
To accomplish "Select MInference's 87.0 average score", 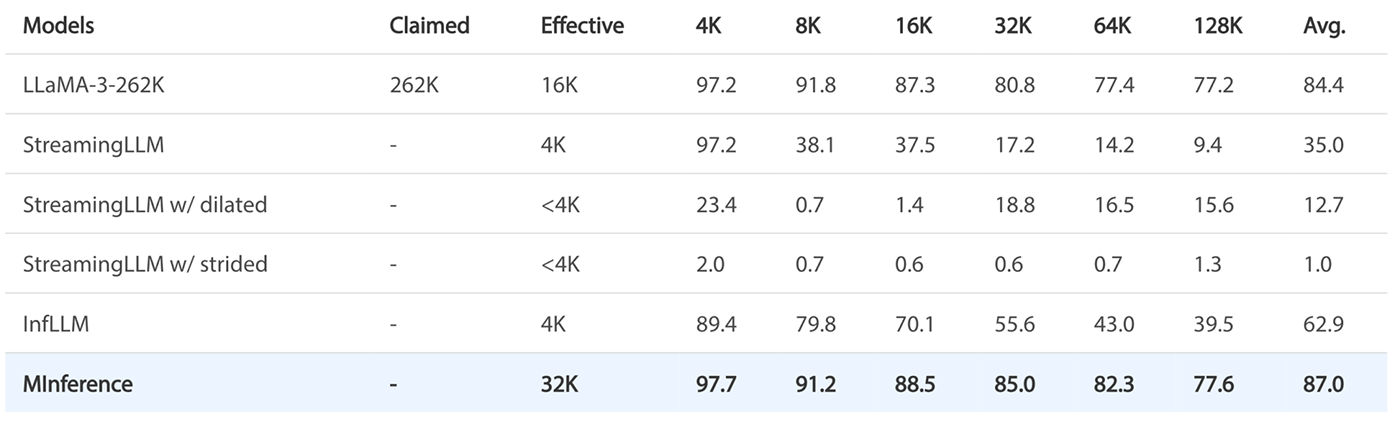I will coord(1324,383).
